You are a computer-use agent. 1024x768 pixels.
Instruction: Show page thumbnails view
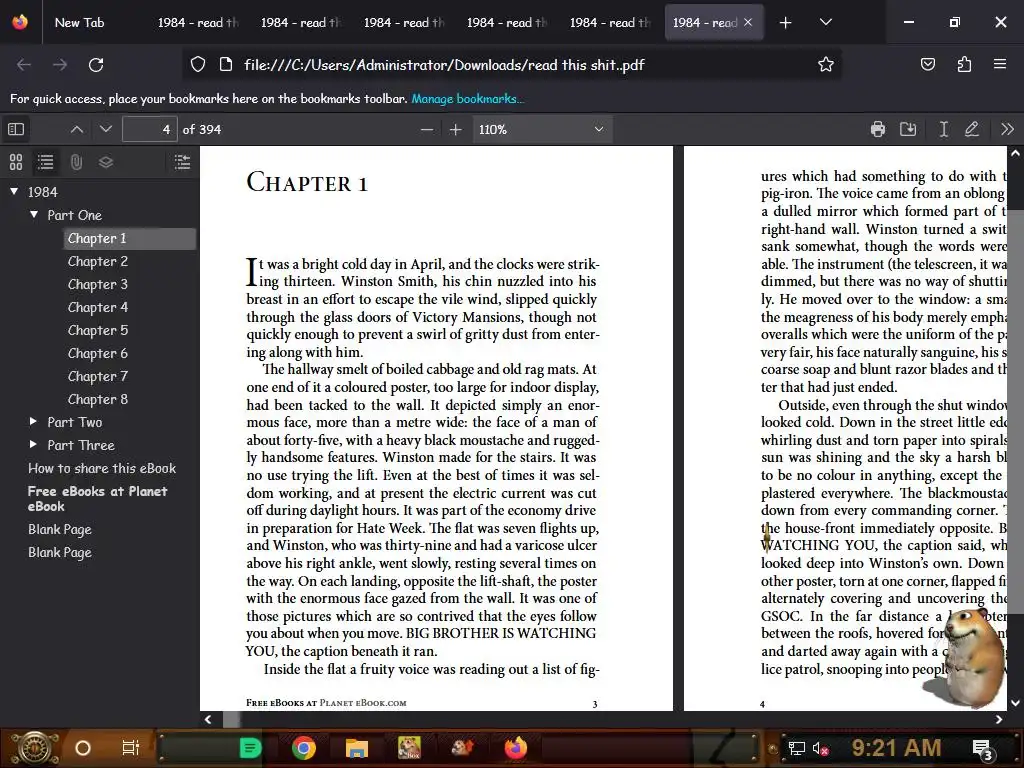[x=16, y=162]
